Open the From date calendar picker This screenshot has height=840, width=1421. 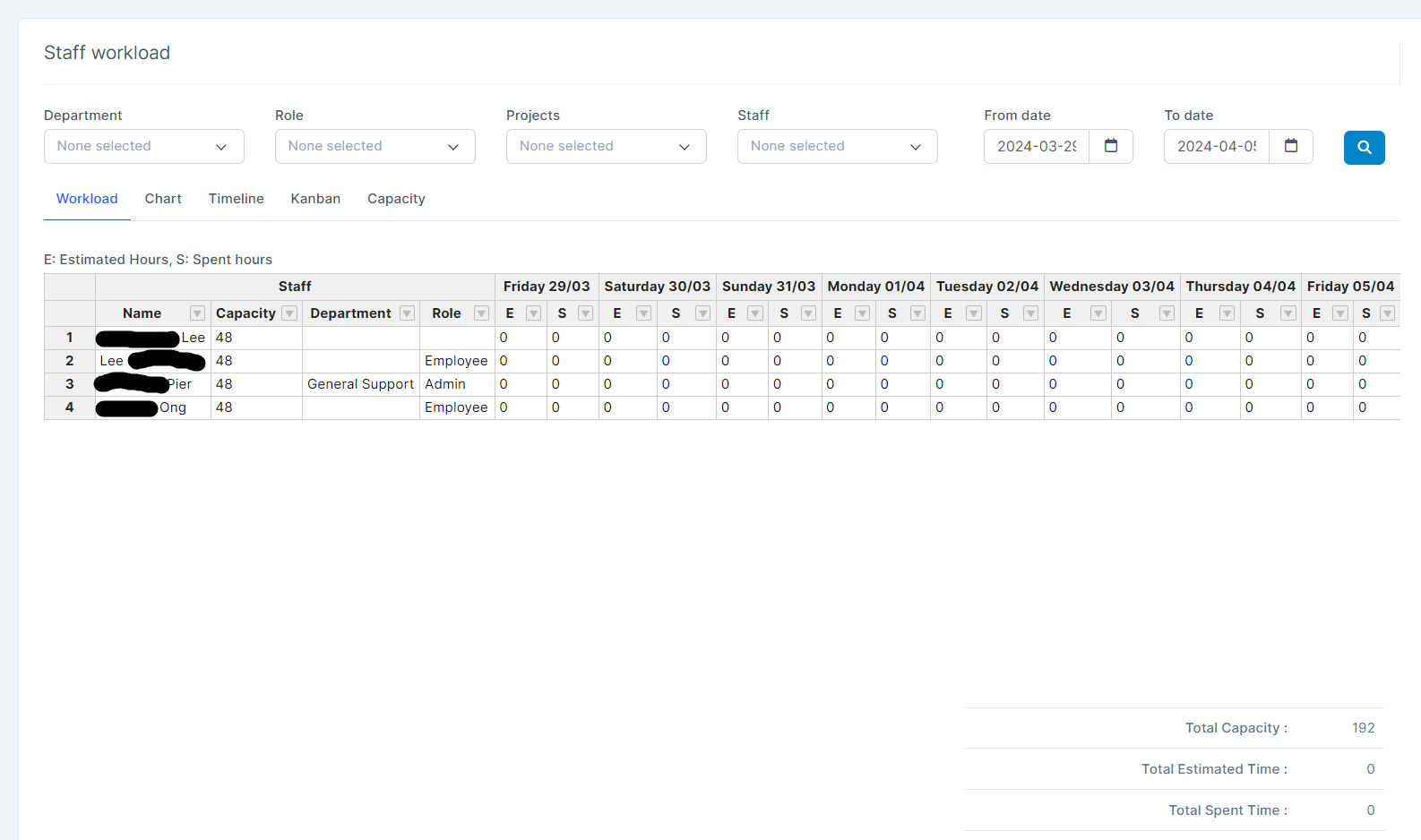coord(1111,146)
